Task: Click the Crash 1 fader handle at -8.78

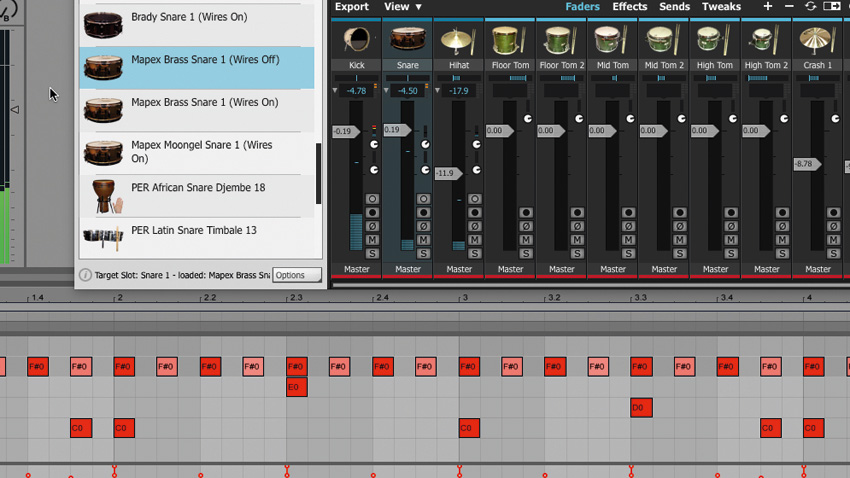Action: pos(807,164)
